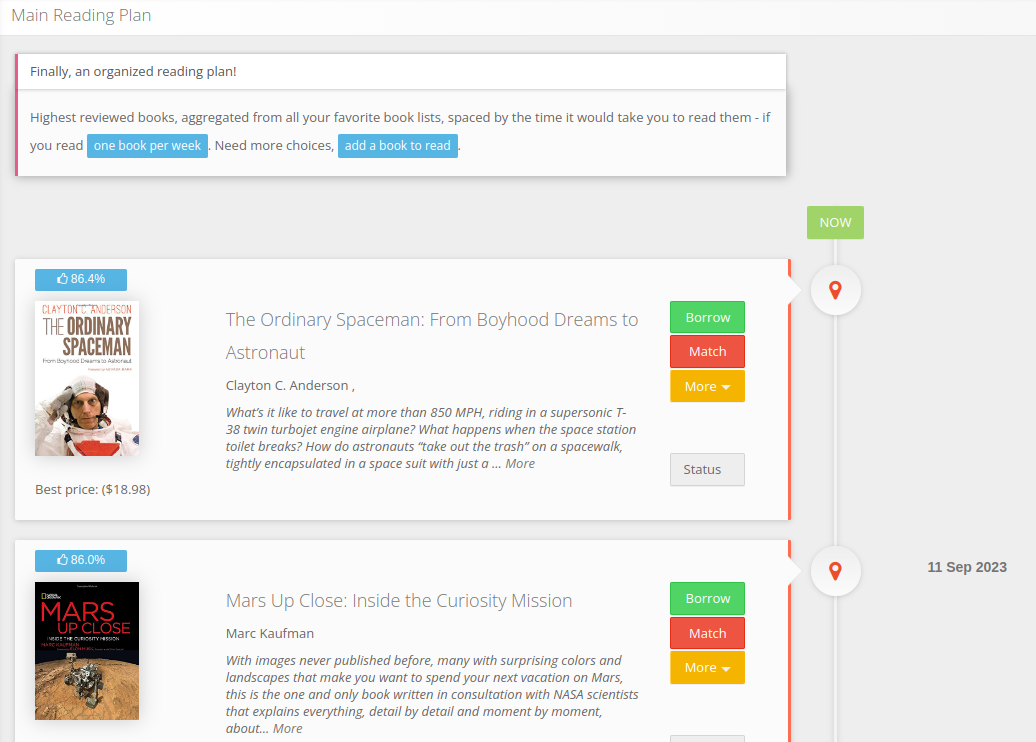This screenshot has height=742, width=1036.
Task: Borrow the Mars Up Close book
Action: point(707,598)
